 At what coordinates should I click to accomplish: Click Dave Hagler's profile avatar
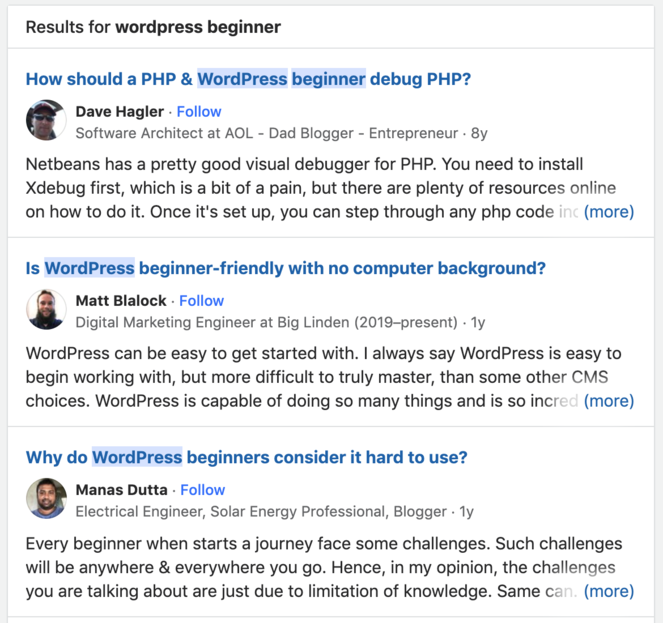coord(46,121)
